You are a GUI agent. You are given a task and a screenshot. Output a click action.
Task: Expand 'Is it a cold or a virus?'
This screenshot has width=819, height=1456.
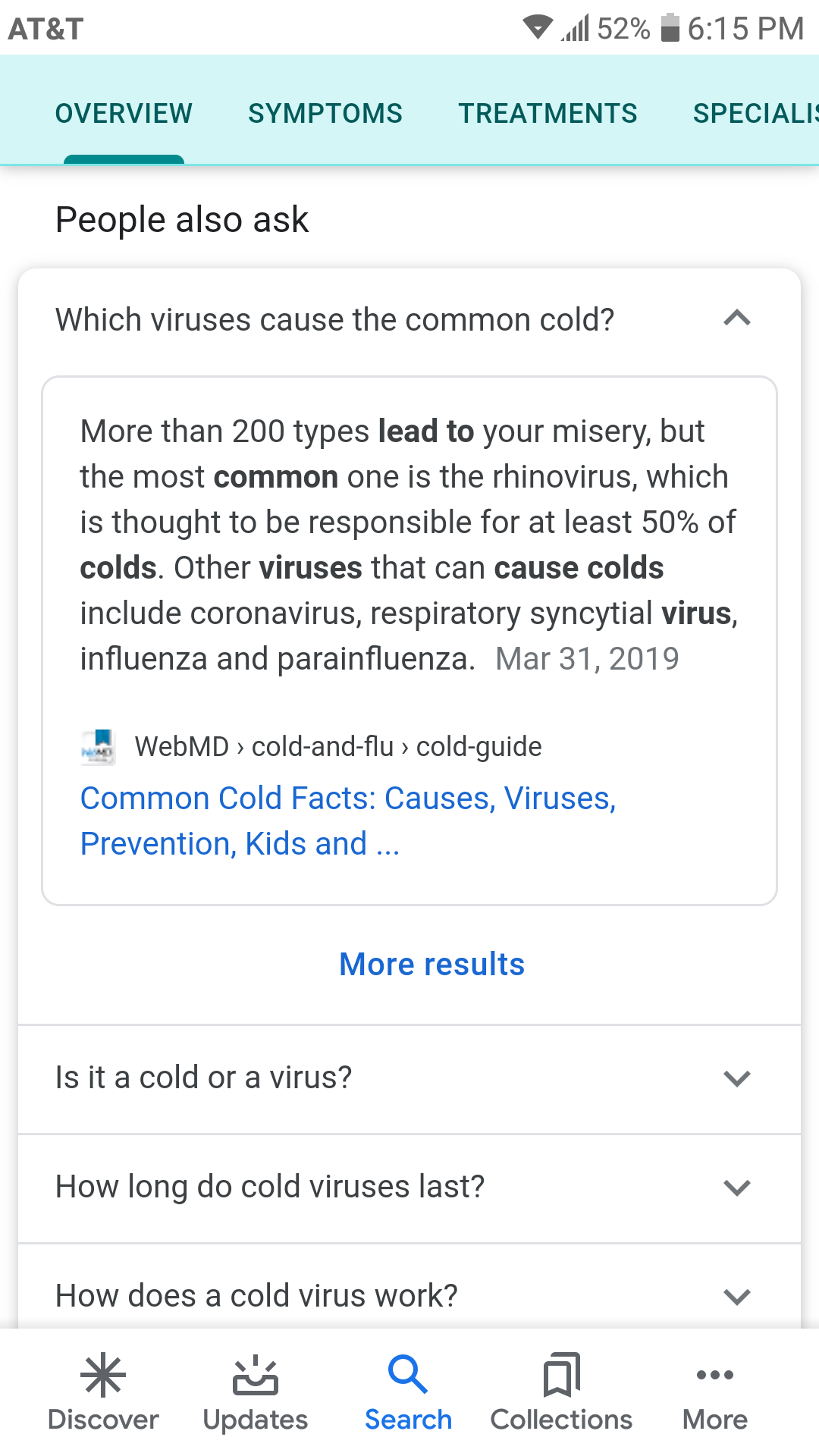[x=736, y=1078]
